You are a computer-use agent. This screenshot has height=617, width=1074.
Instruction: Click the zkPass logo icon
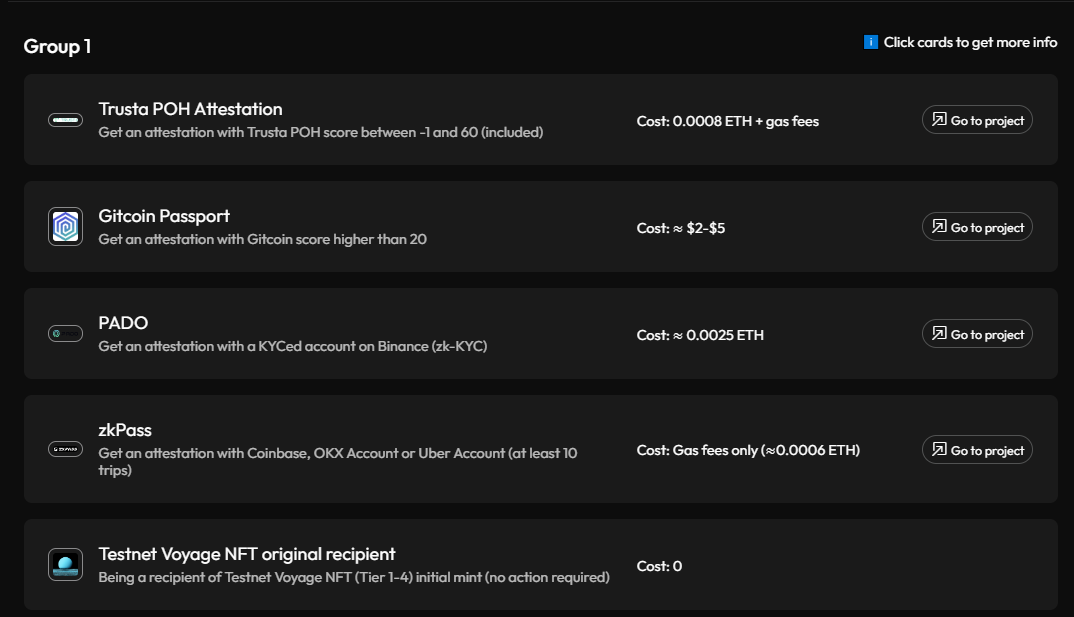(65, 449)
